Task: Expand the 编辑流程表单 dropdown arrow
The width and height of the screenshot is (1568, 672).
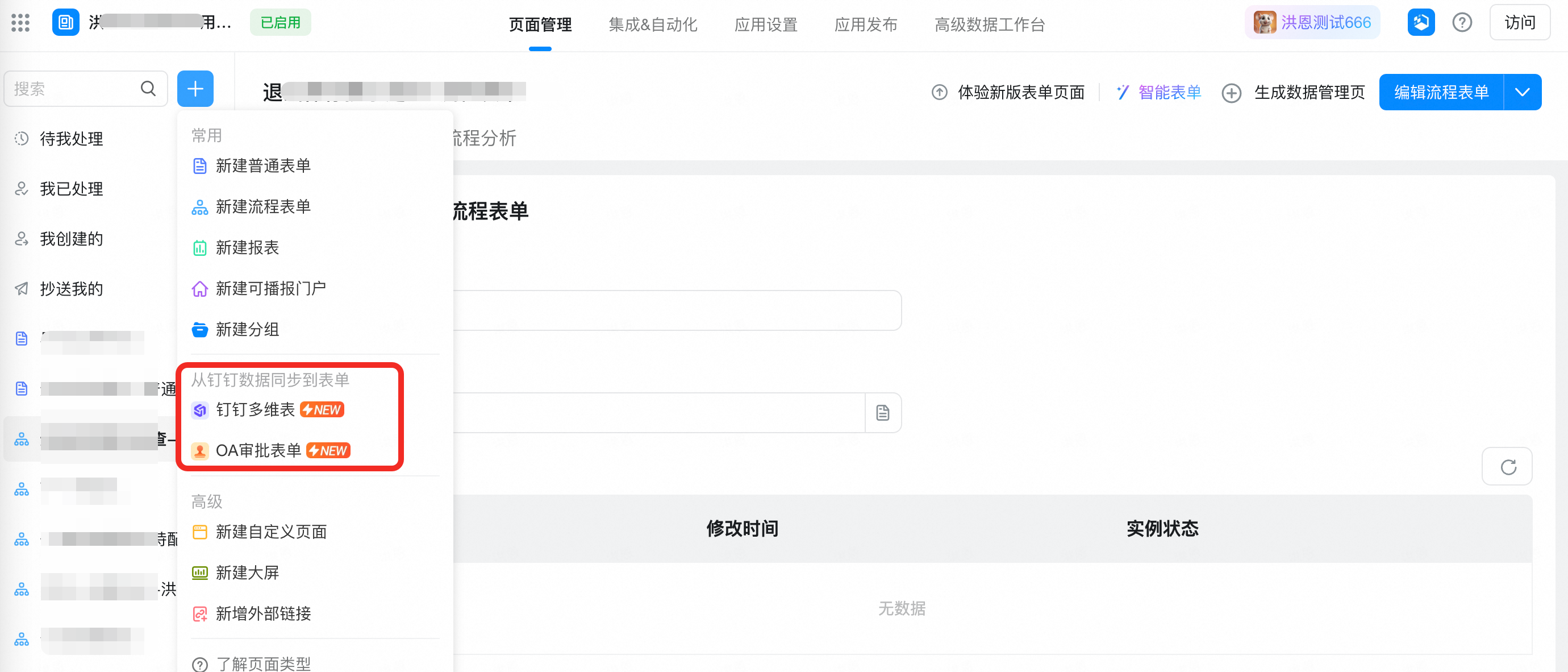Action: pos(1523,92)
